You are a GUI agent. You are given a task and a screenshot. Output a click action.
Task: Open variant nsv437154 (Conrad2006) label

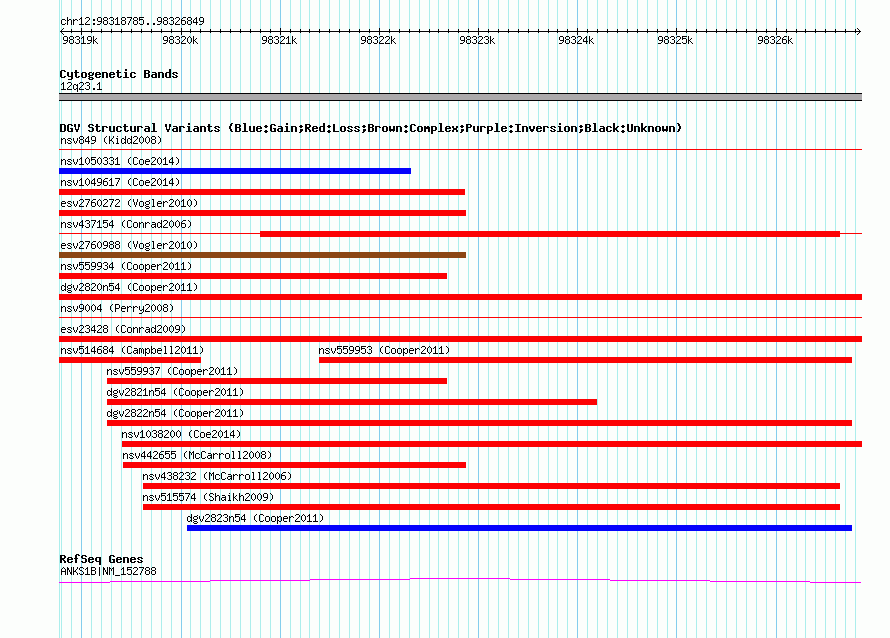pos(126,224)
